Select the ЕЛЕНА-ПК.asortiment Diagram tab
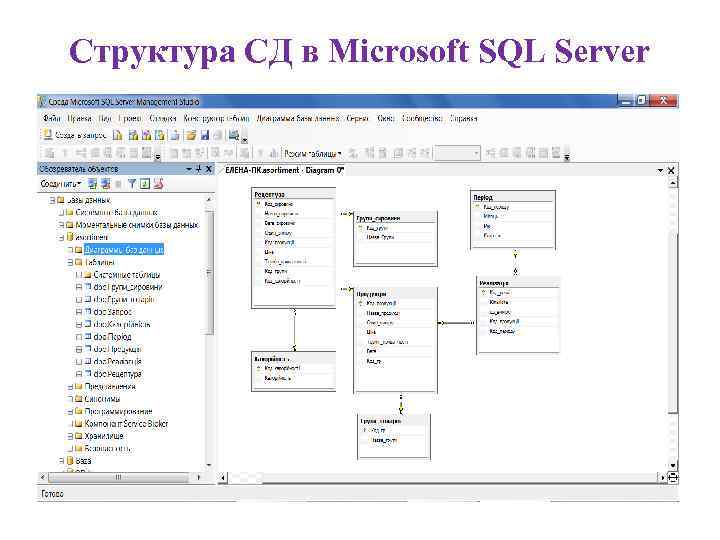 [284, 170]
